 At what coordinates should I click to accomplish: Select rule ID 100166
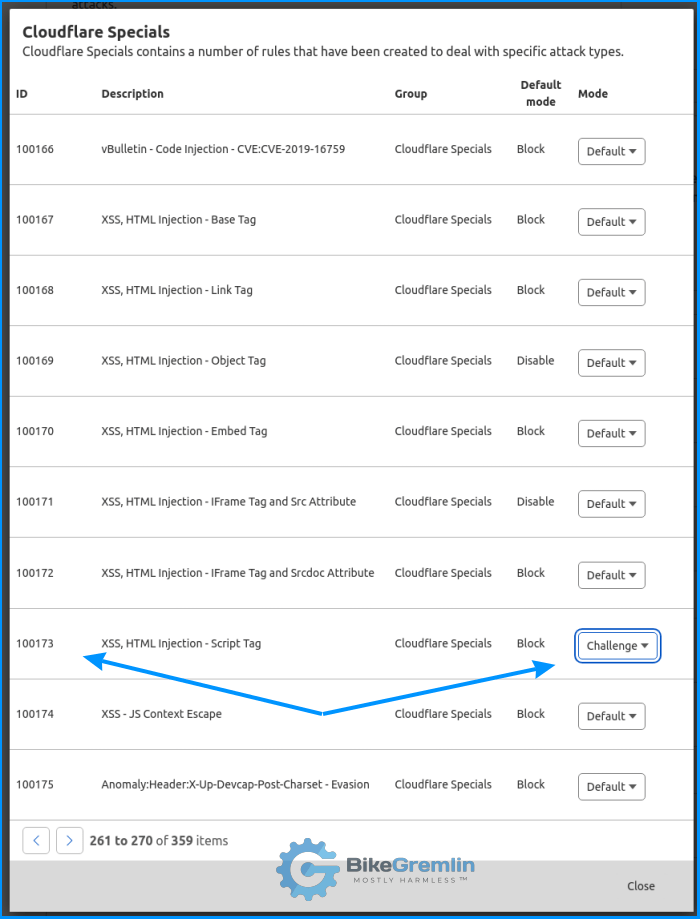tap(35, 149)
